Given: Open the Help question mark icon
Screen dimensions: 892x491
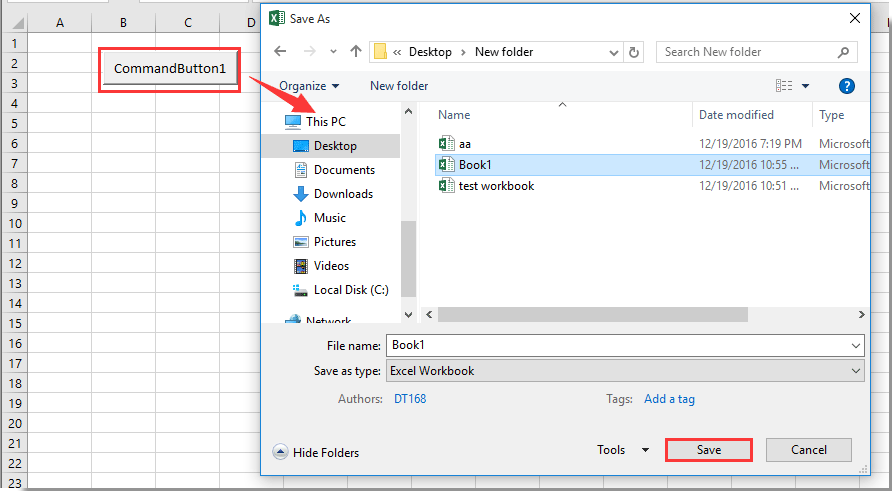Looking at the screenshot, I should tap(846, 86).
